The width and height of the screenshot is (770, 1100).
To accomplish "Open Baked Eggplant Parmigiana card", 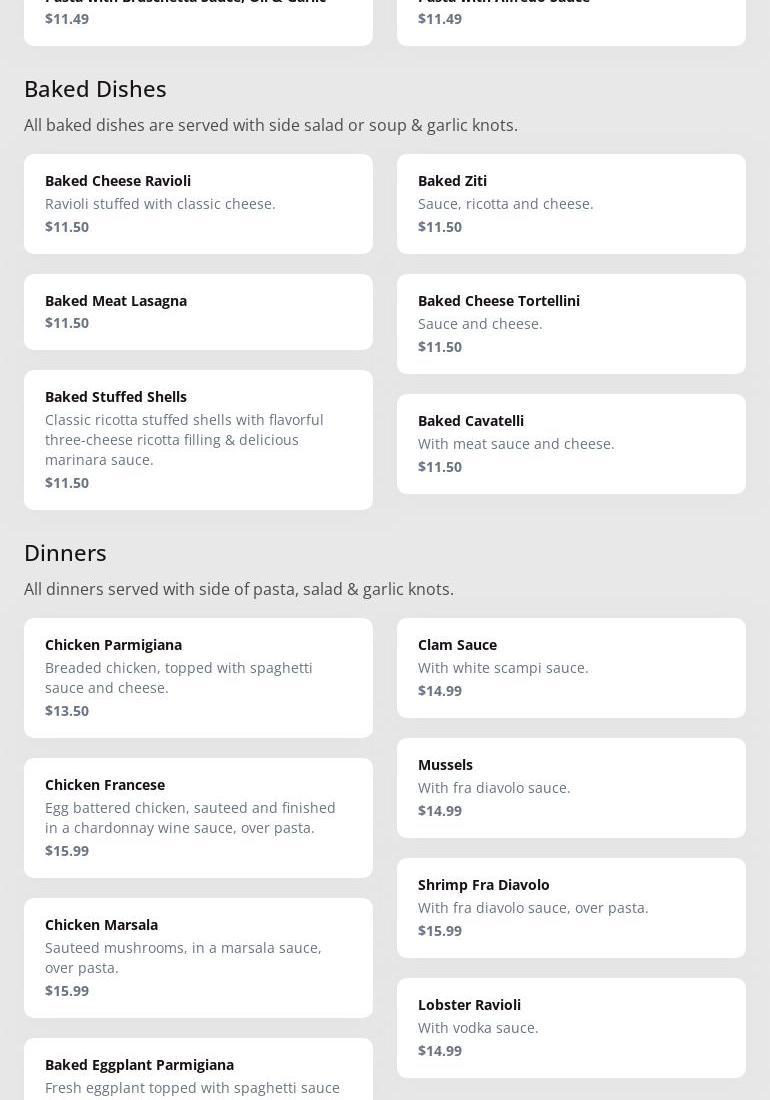I will click(x=198, y=1072).
